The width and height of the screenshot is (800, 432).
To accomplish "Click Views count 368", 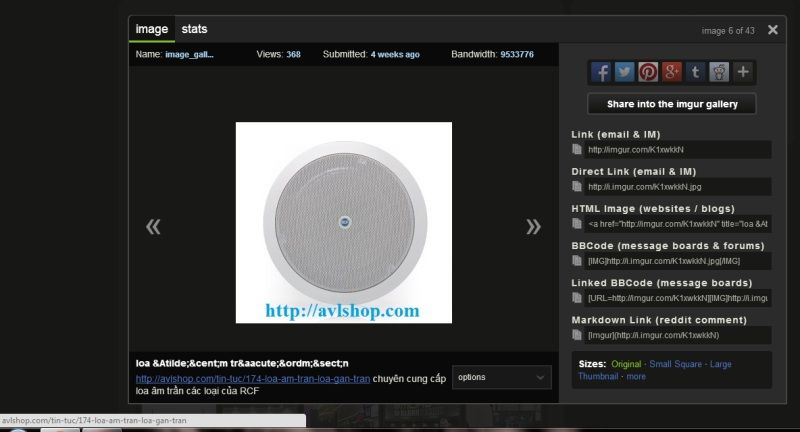I will pos(293,55).
